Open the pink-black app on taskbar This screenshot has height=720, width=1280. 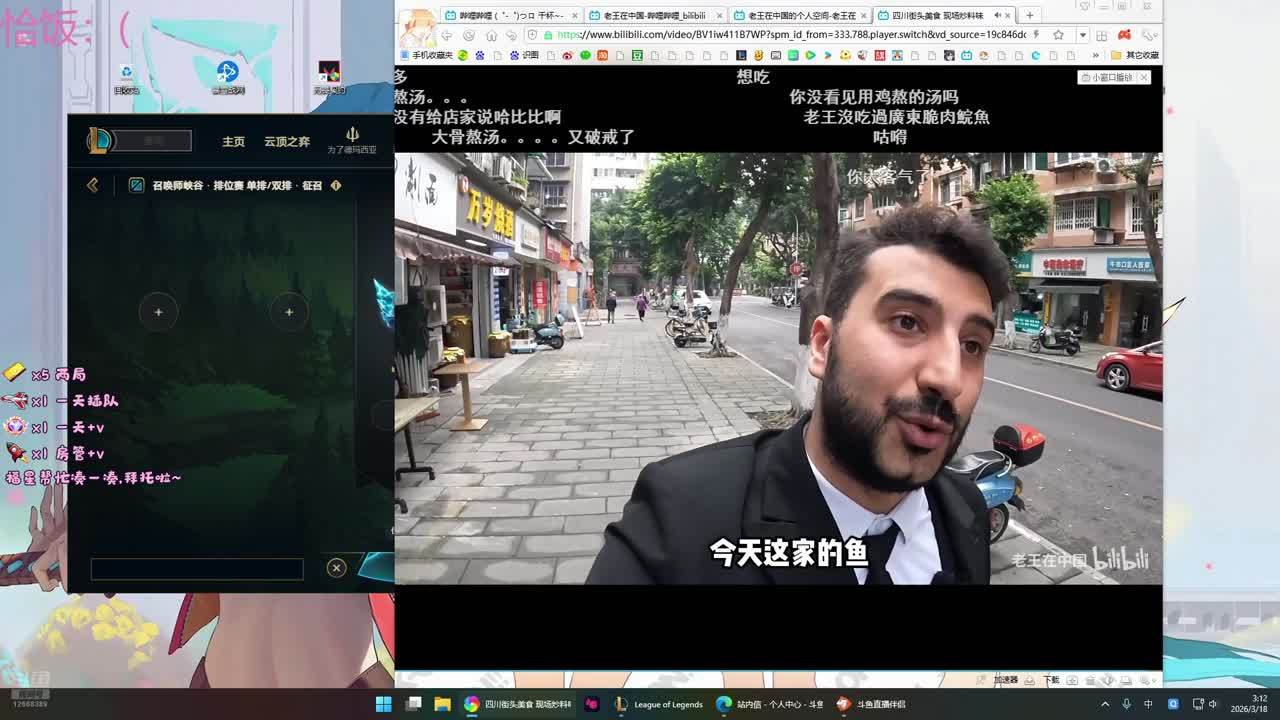click(591, 704)
